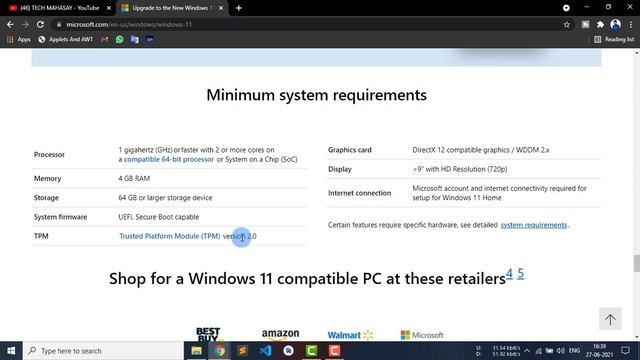Go back to the previous page
The height and width of the screenshot is (360, 640).
(10, 24)
